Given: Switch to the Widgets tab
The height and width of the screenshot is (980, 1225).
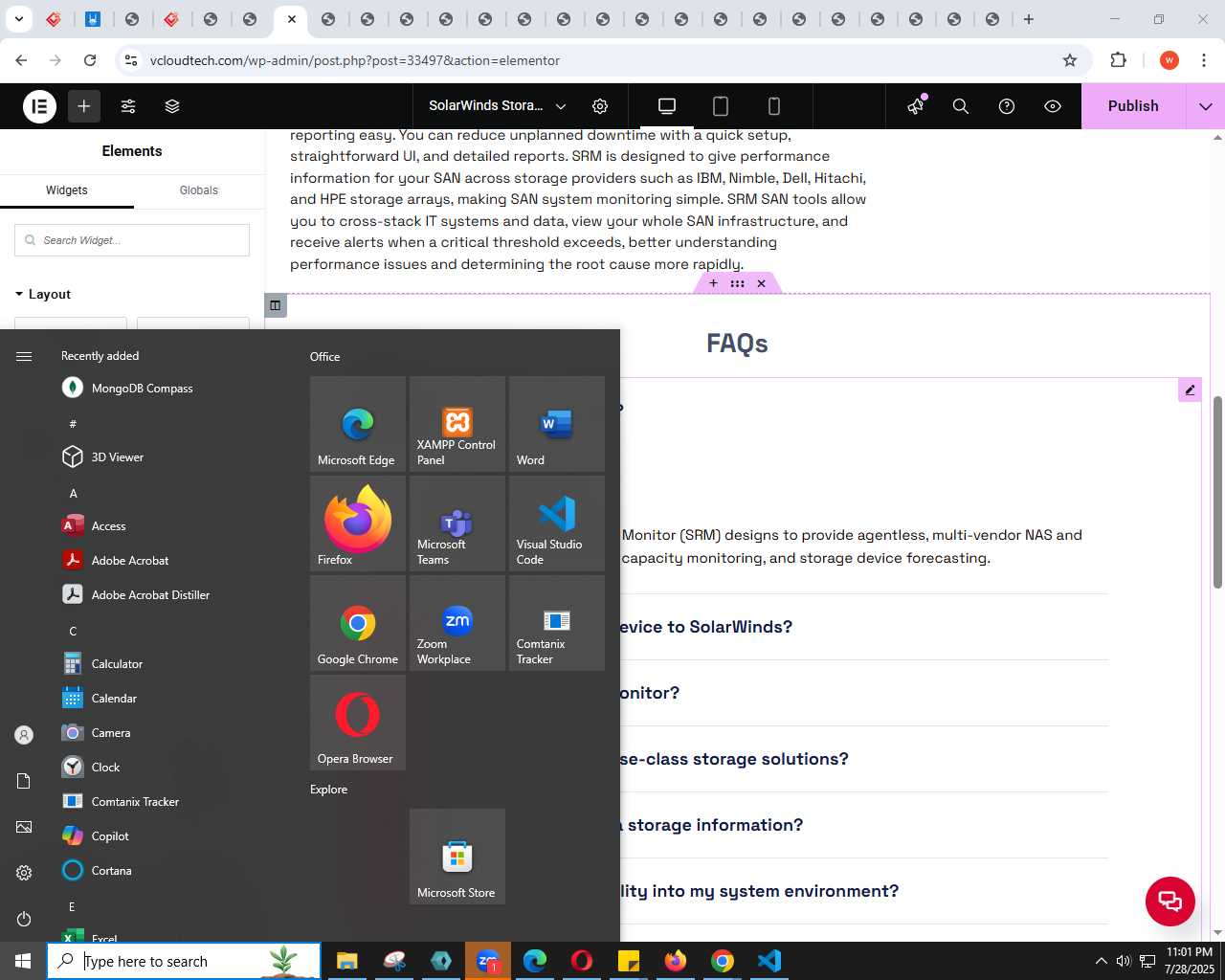Looking at the screenshot, I should (x=67, y=190).
